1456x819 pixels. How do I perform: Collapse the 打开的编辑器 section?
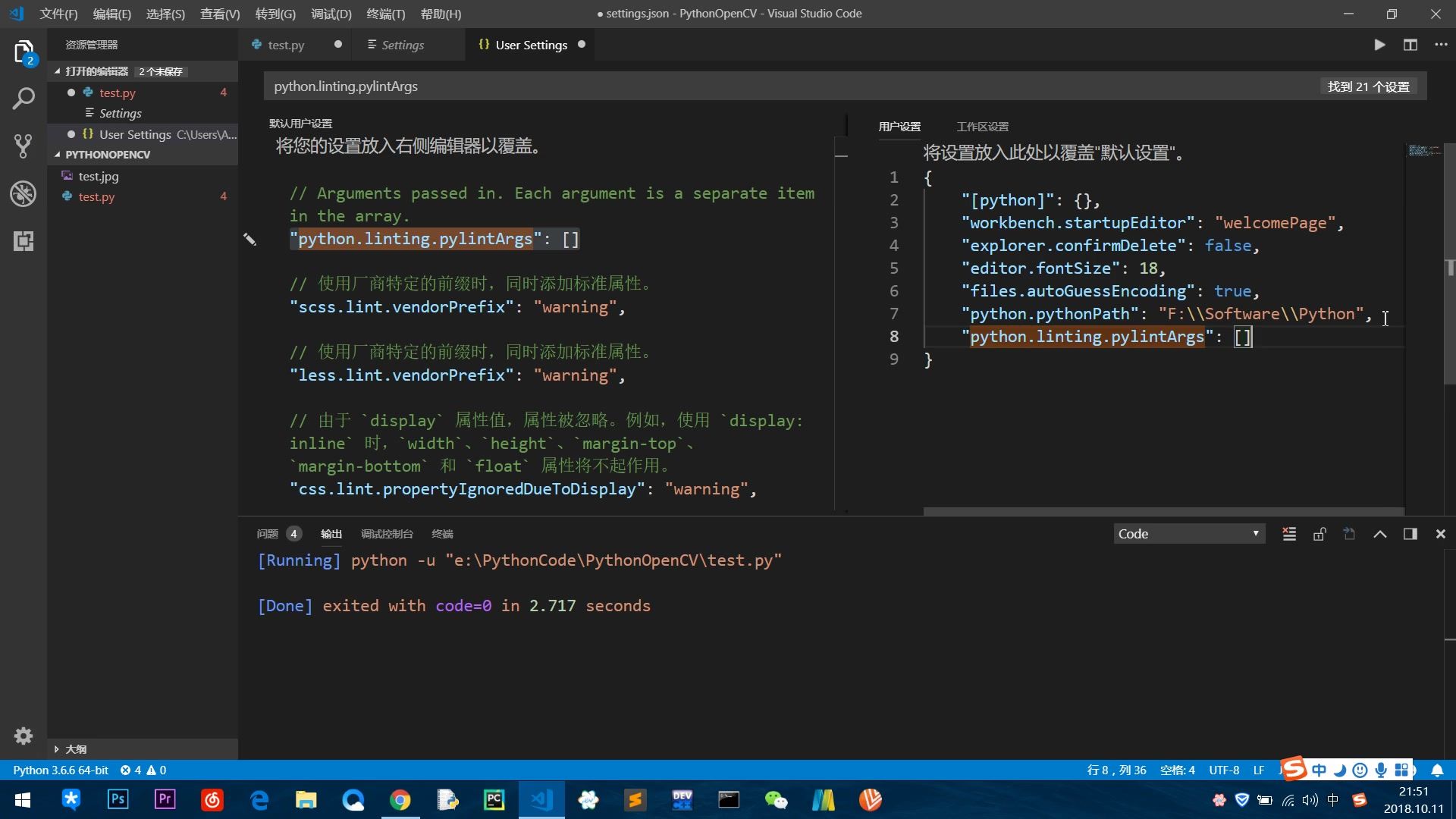(x=143, y=71)
